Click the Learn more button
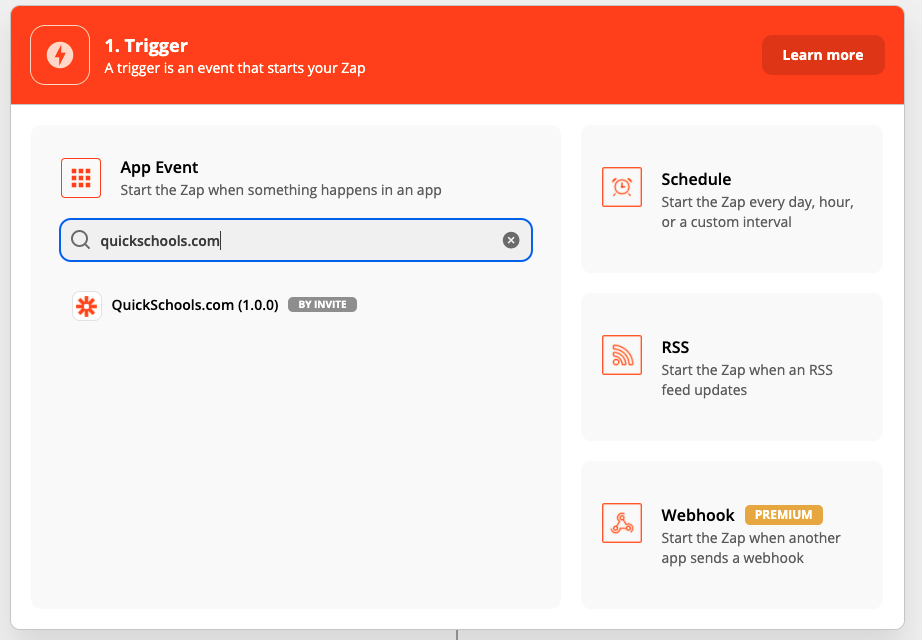The image size is (922, 640). 823,55
